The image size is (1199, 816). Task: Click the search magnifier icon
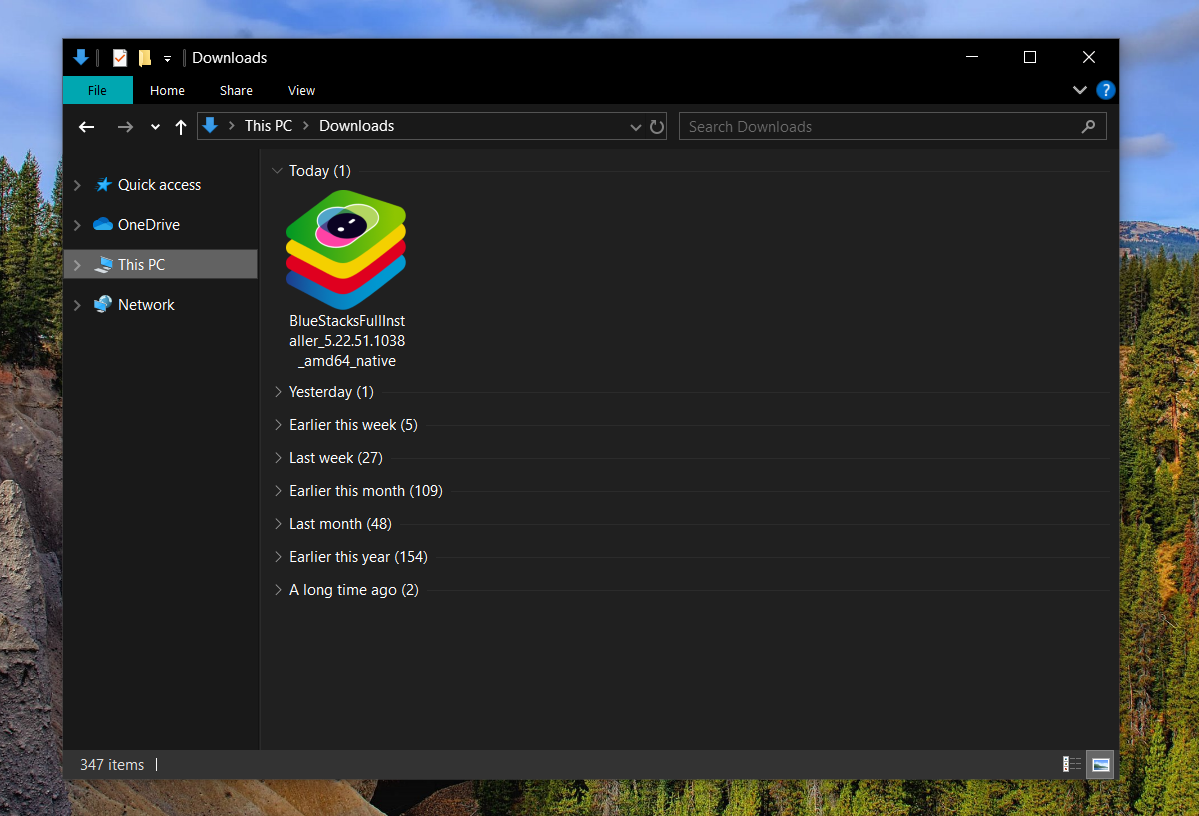1089,127
